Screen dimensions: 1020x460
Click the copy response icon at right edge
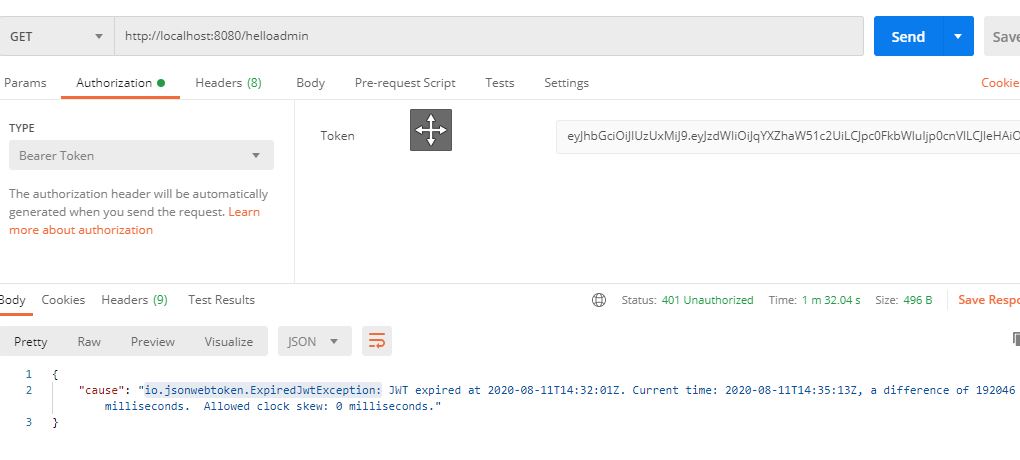pos(1015,338)
